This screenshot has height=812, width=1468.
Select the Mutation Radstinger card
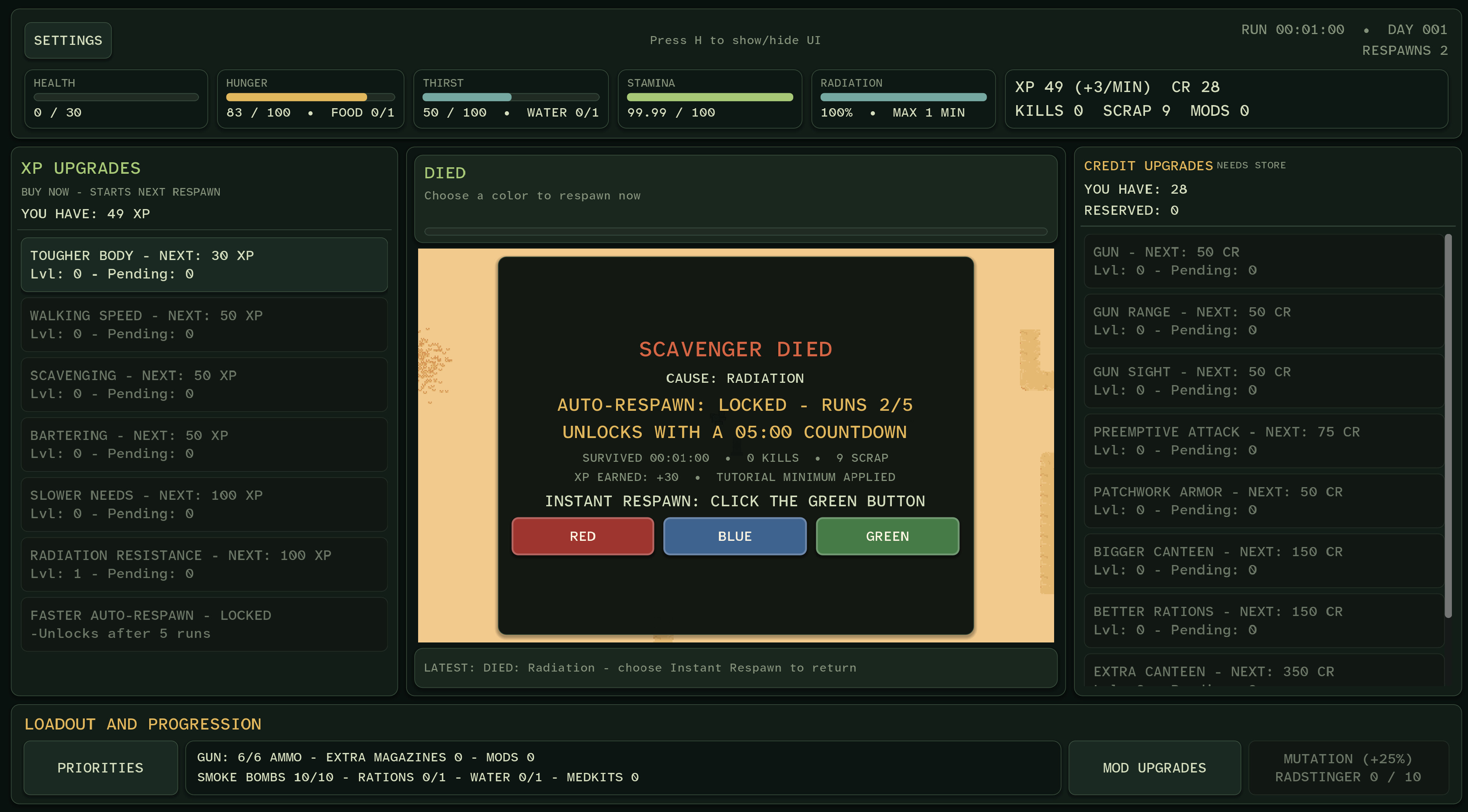tap(1348, 768)
